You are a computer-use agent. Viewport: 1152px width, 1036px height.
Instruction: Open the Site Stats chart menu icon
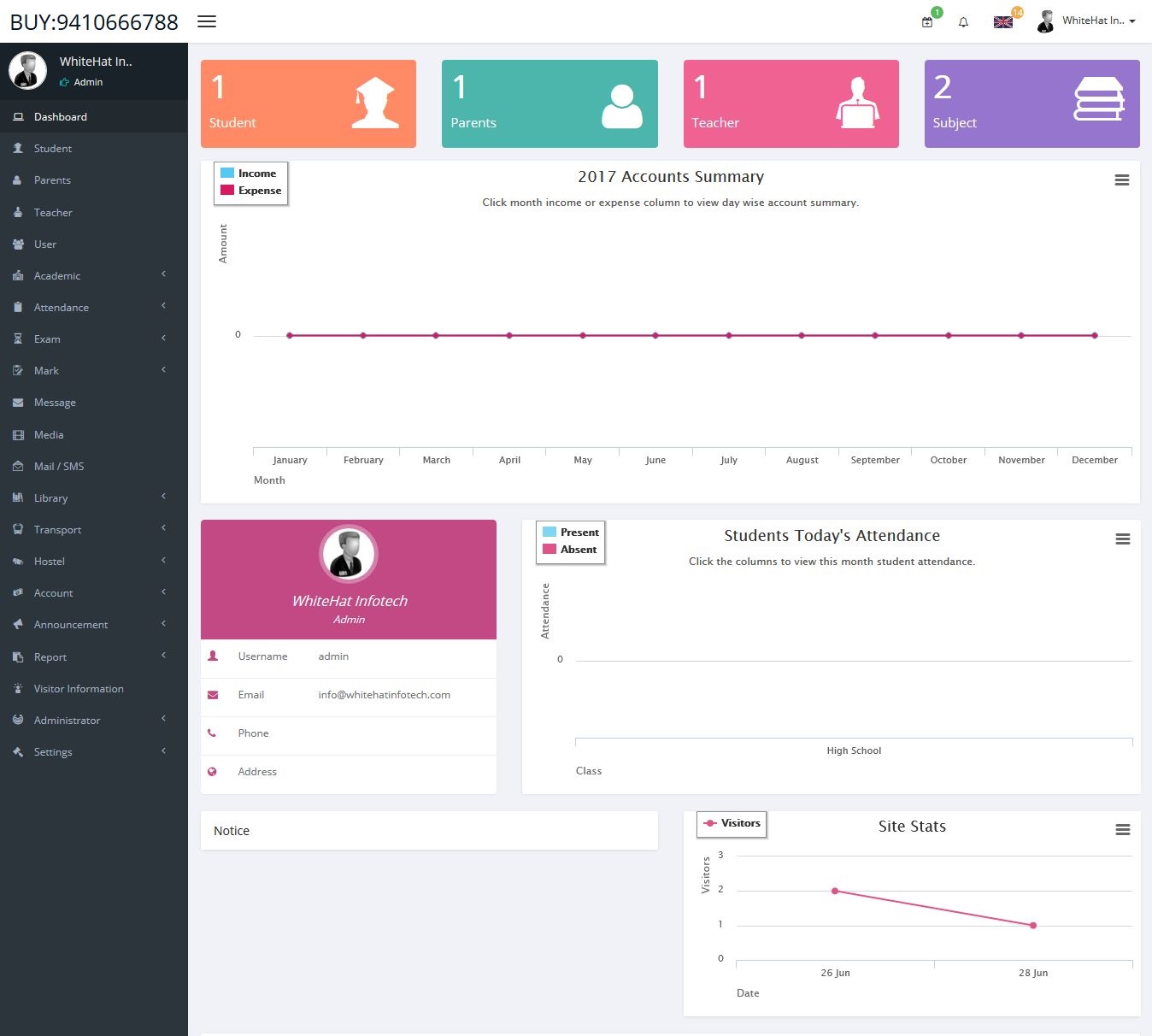click(x=1123, y=830)
